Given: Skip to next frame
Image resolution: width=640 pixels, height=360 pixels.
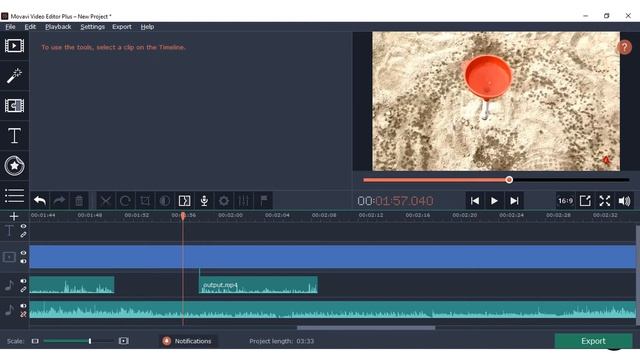Looking at the screenshot, I should pyautogui.click(x=514, y=201).
